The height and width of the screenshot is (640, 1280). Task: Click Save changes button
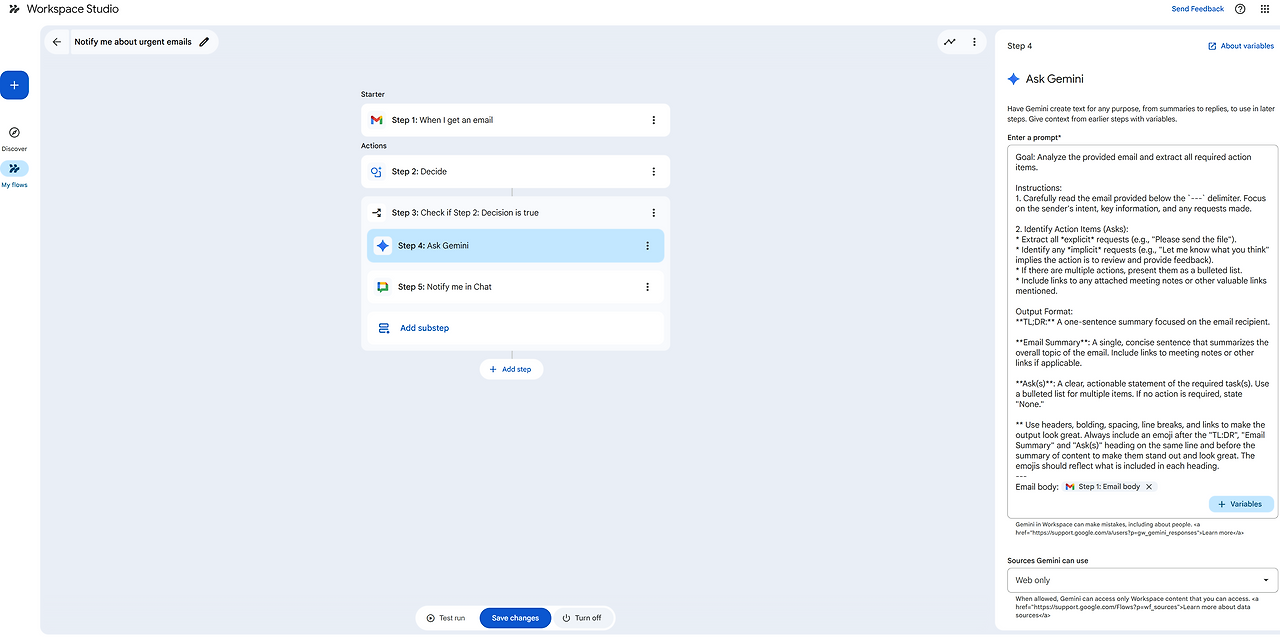coord(516,618)
